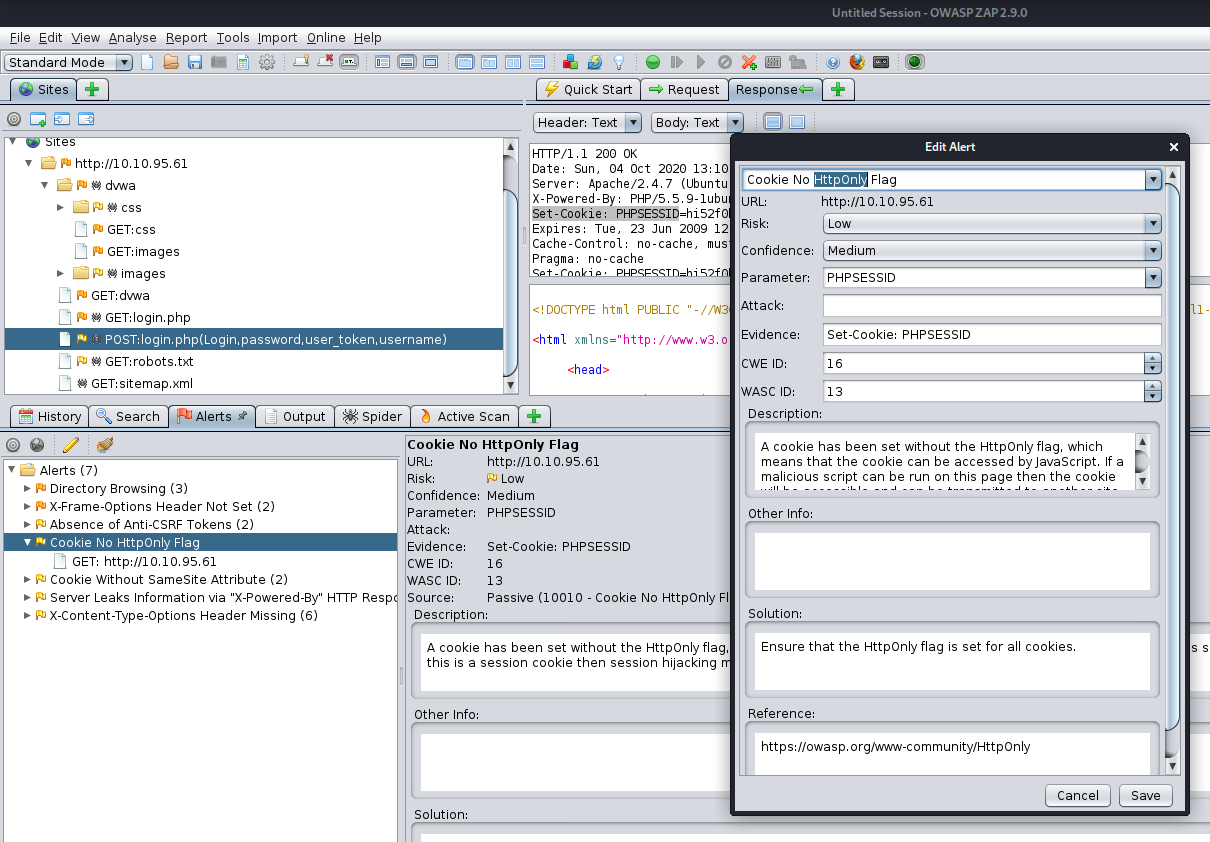Launch browser with the Firefox icon

tap(857, 62)
